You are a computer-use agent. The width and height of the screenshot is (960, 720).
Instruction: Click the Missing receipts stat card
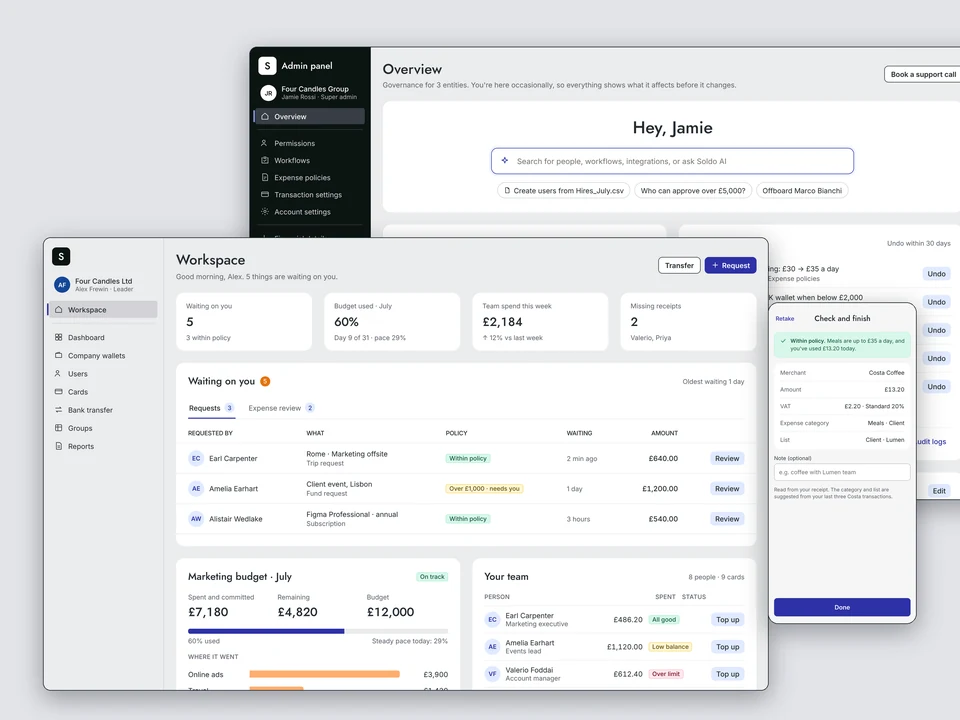[x=688, y=322]
